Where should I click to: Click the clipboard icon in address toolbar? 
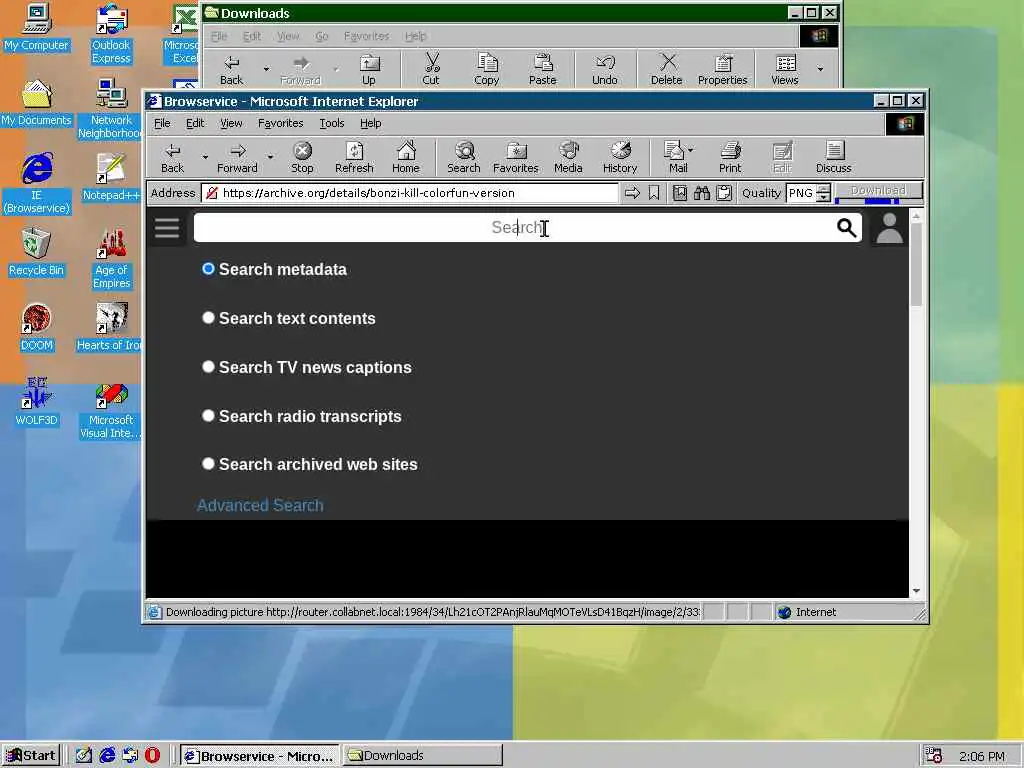(724, 193)
